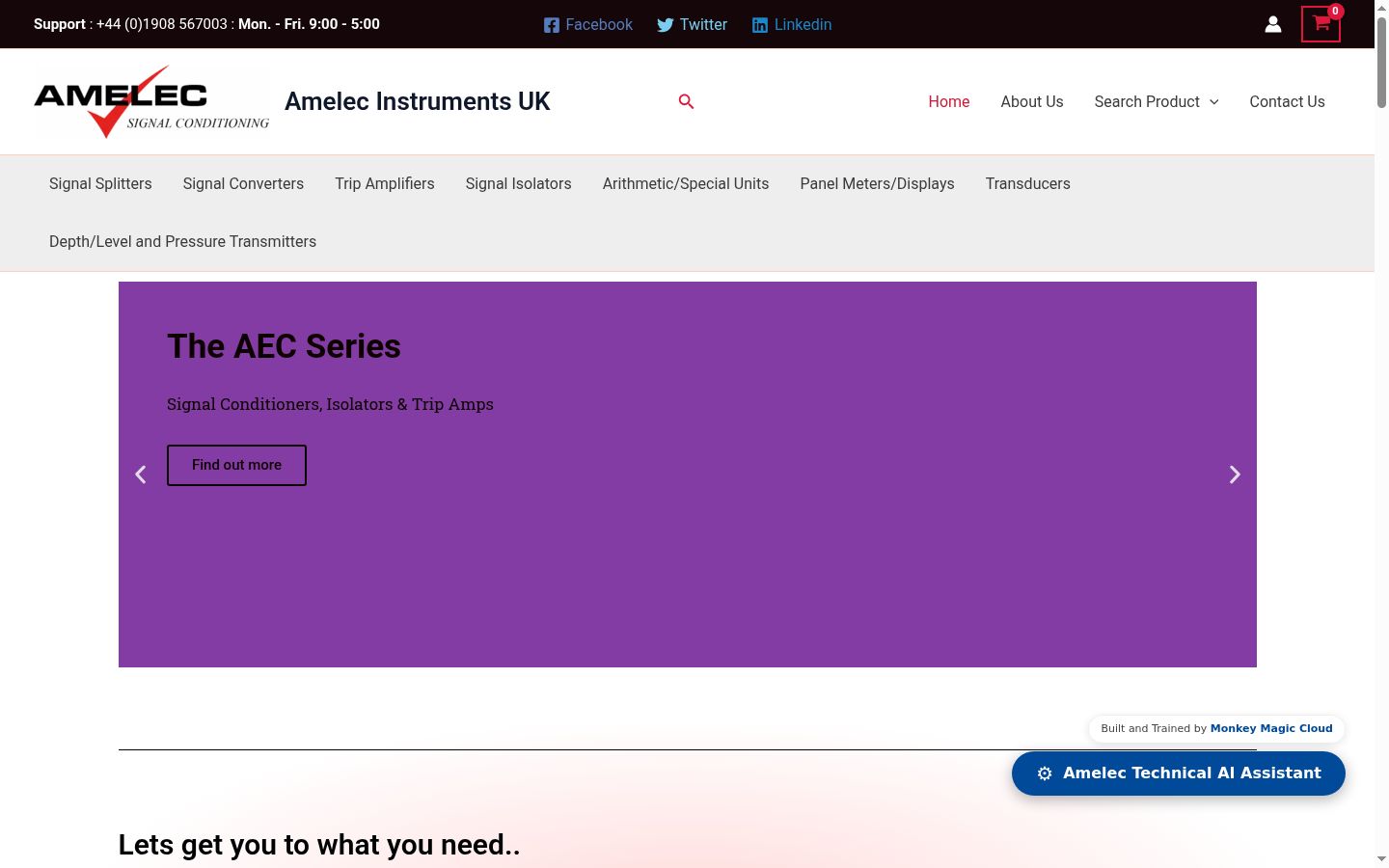The height and width of the screenshot is (868, 1389).
Task: Open Depth/Level and Pressure Transmitters
Action: 182,242
